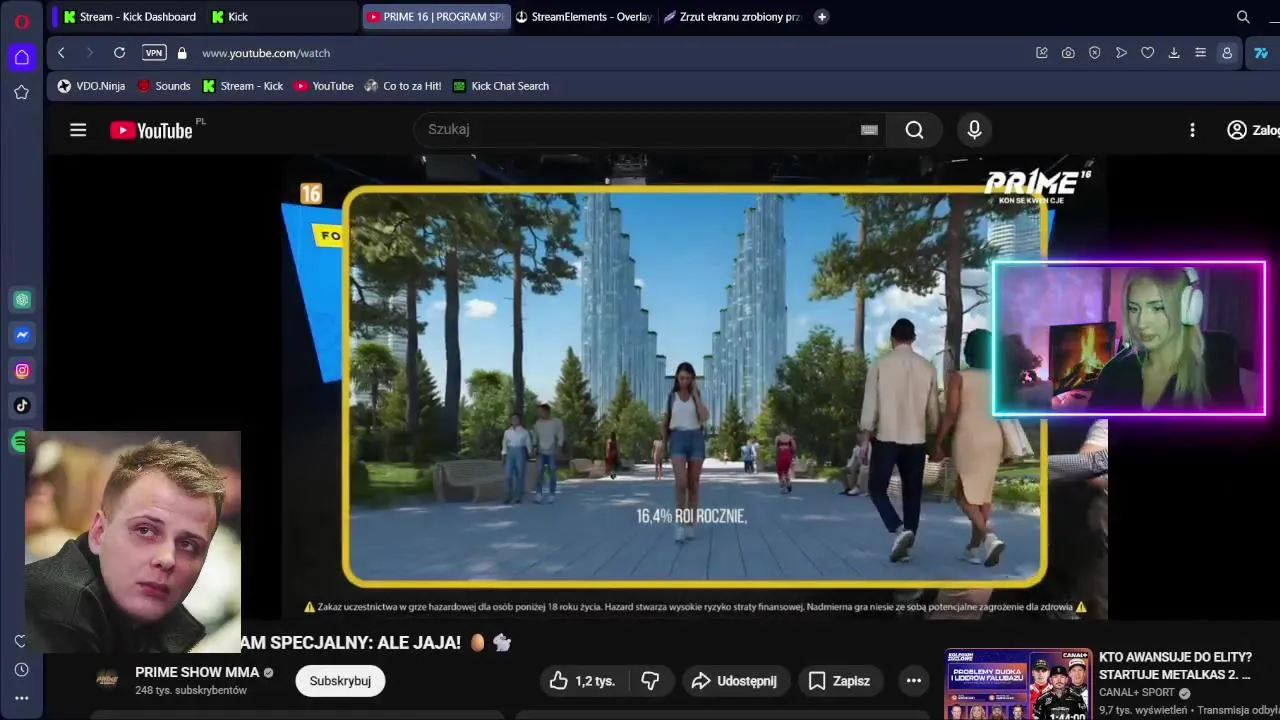Open sidebar history clock icon

coord(21,670)
